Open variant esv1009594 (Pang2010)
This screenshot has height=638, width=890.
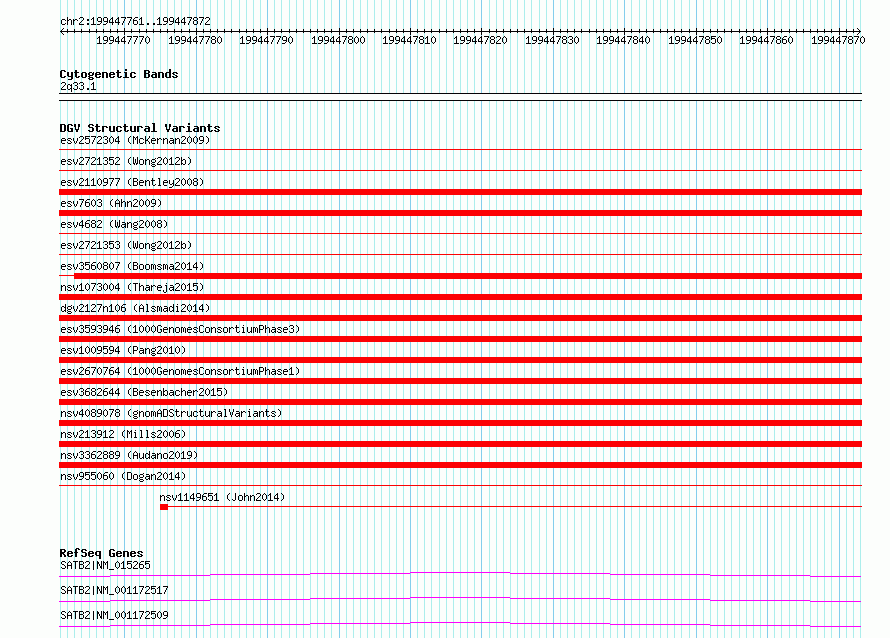[x=123, y=350]
